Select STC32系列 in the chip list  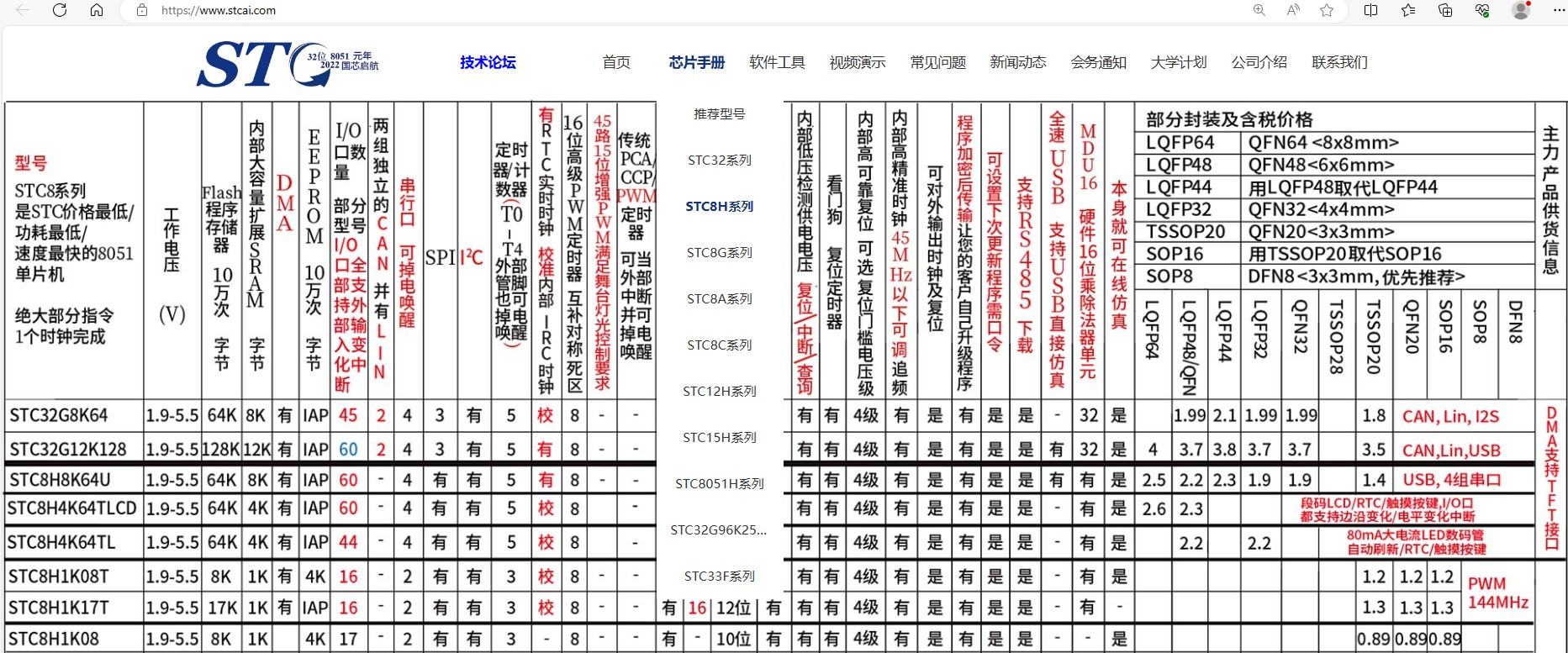719,160
